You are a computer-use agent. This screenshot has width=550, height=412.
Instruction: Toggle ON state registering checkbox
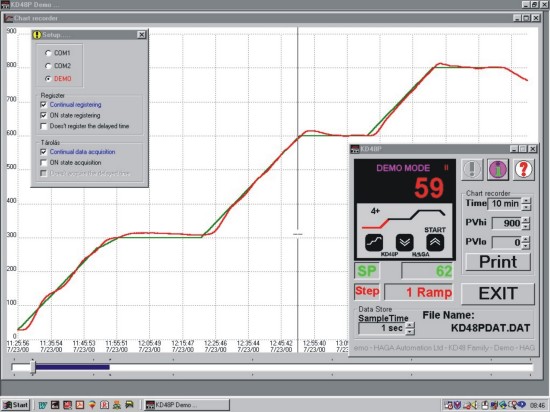43,115
